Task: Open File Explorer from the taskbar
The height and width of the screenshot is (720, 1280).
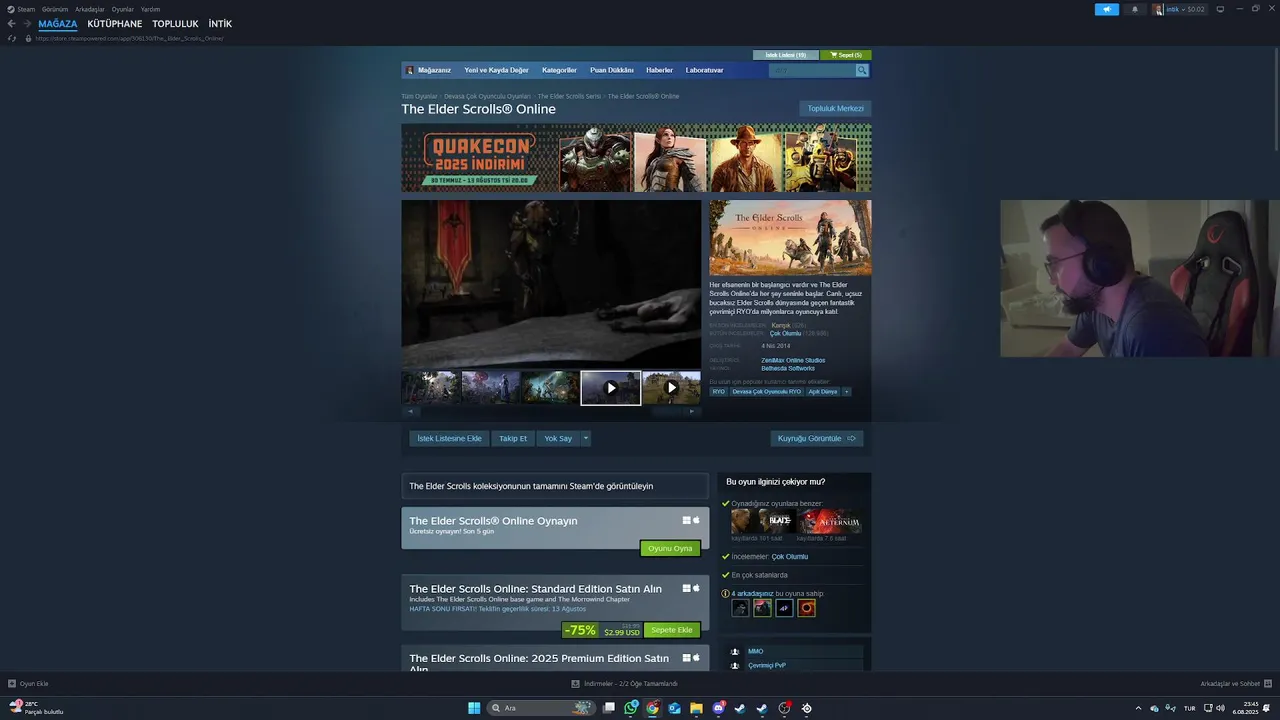Action: tap(696, 708)
